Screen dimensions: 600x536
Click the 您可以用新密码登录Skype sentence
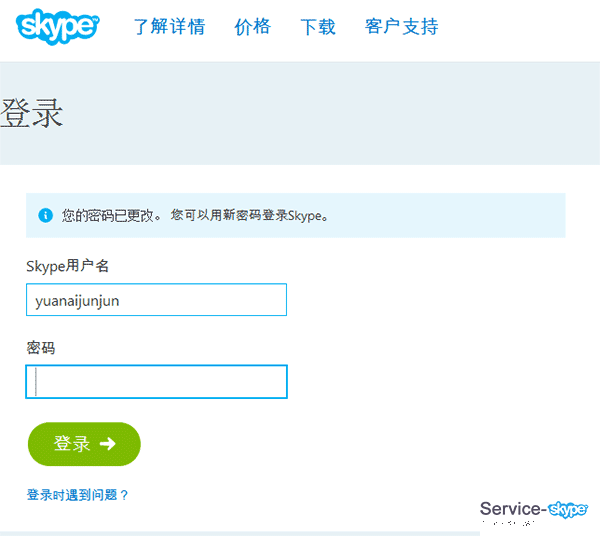pyautogui.click(x=250, y=215)
